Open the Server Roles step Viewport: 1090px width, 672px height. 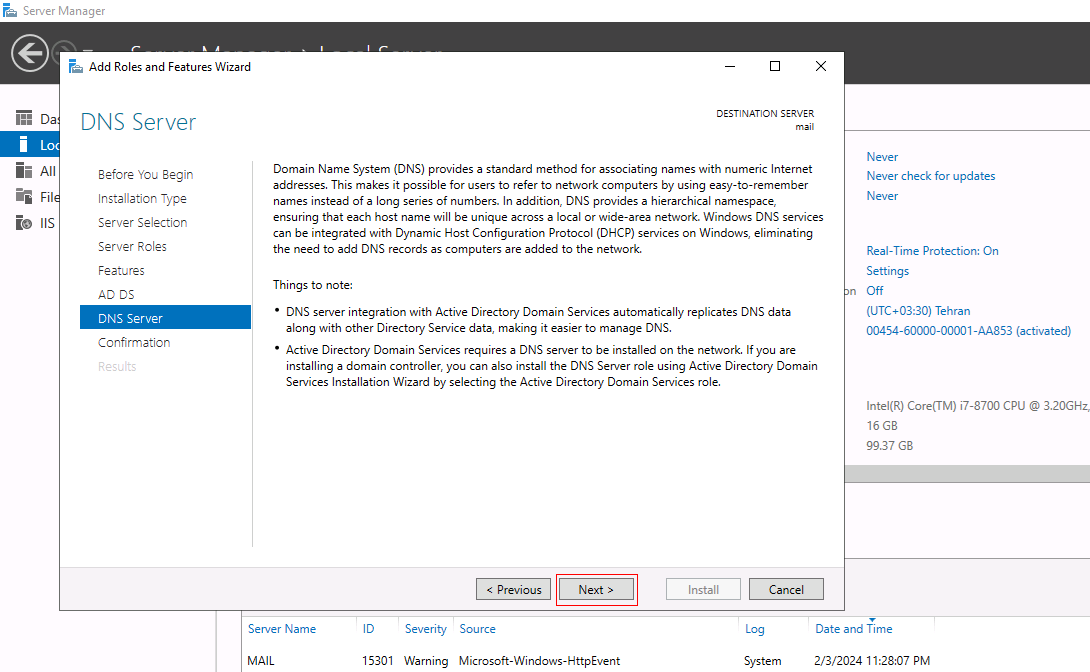pyautogui.click(x=132, y=247)
